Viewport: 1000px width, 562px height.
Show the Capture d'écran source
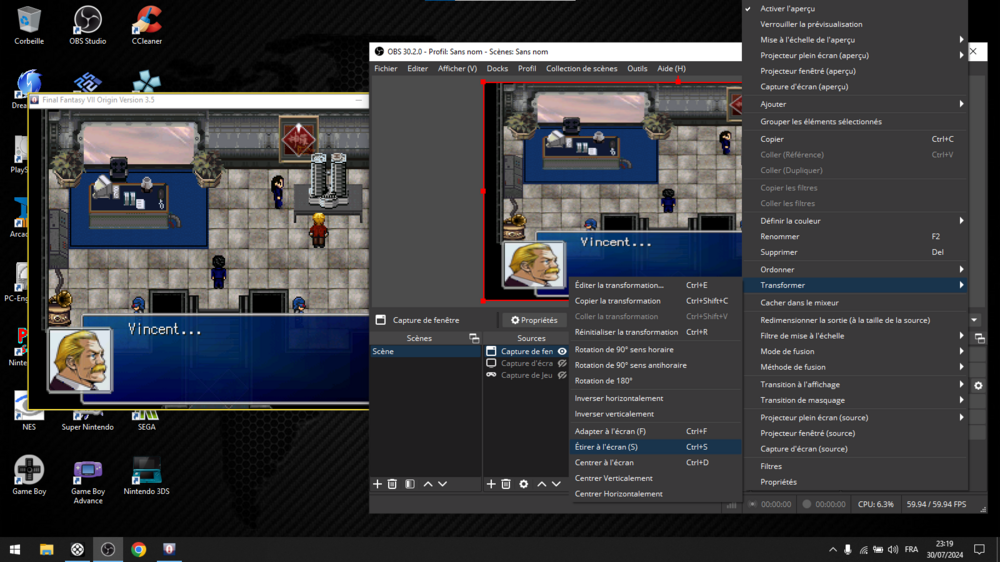tap(562, 364)
